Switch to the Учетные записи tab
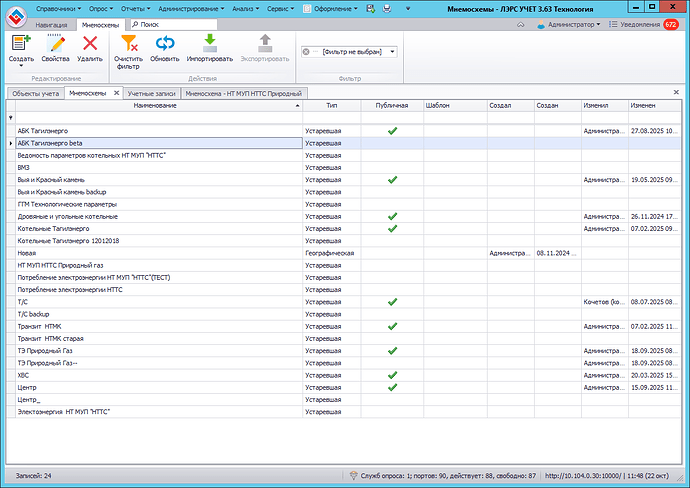The width and height of the screenshot is (690, 488). (153, 93)
